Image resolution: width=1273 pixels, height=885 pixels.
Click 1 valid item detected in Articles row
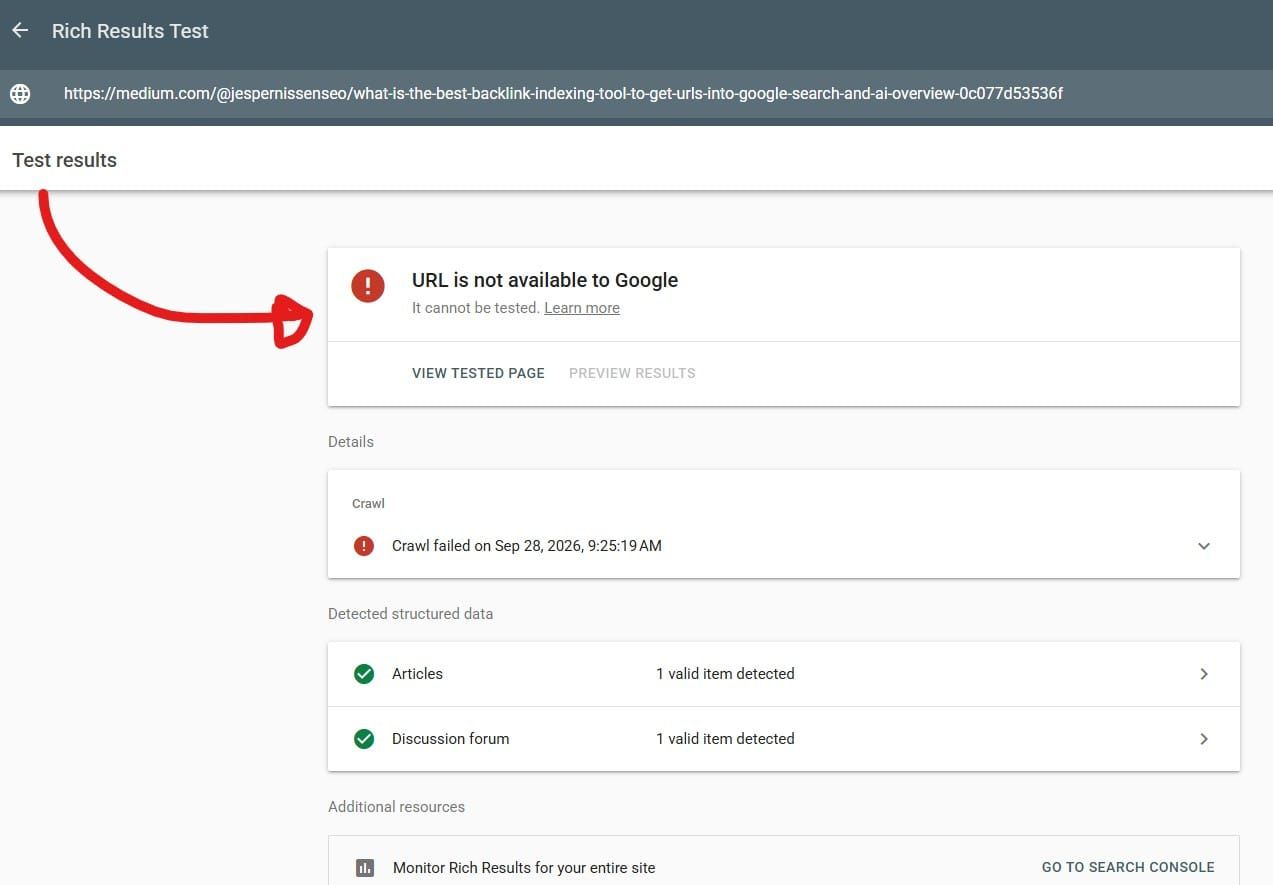725,674
